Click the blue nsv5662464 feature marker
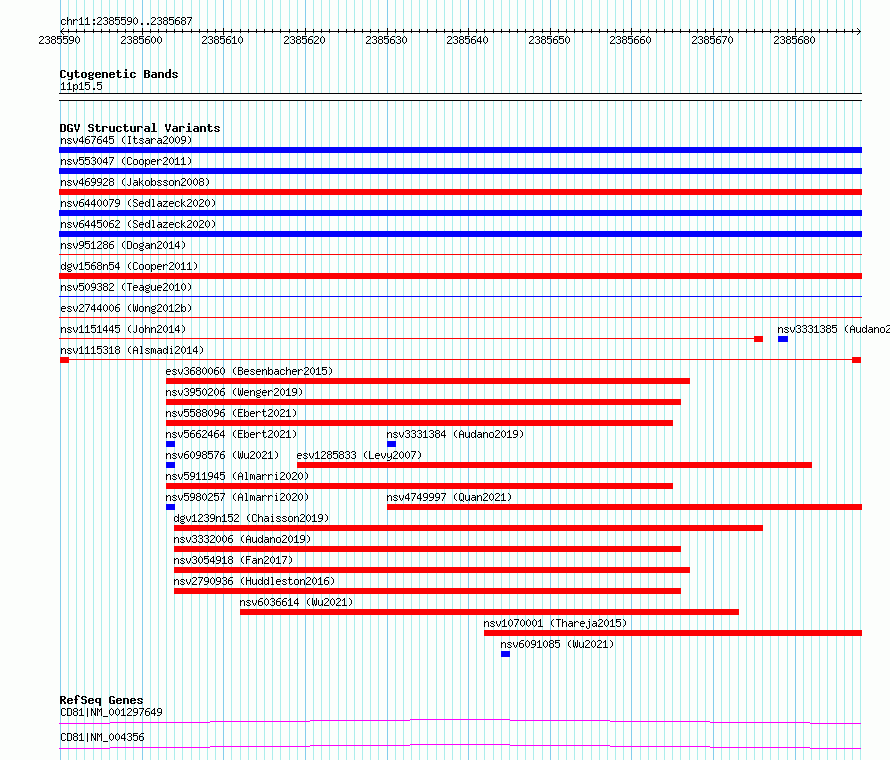 (x=170, y=444)
